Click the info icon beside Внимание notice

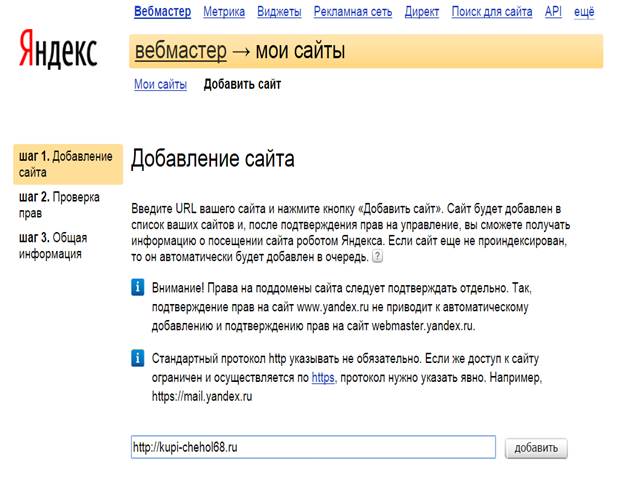(138, 287)
